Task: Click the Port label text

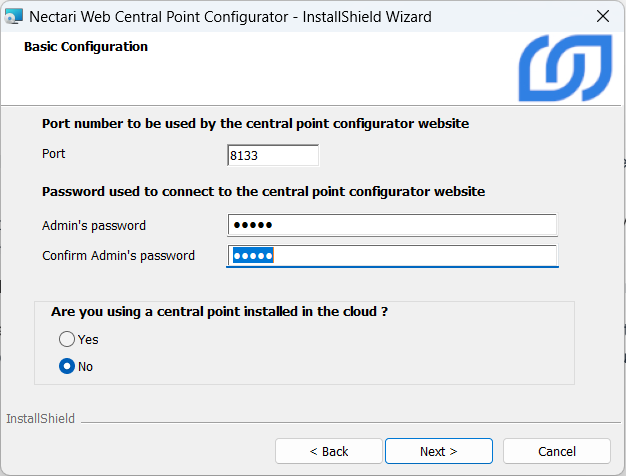Action: point(54,154)
